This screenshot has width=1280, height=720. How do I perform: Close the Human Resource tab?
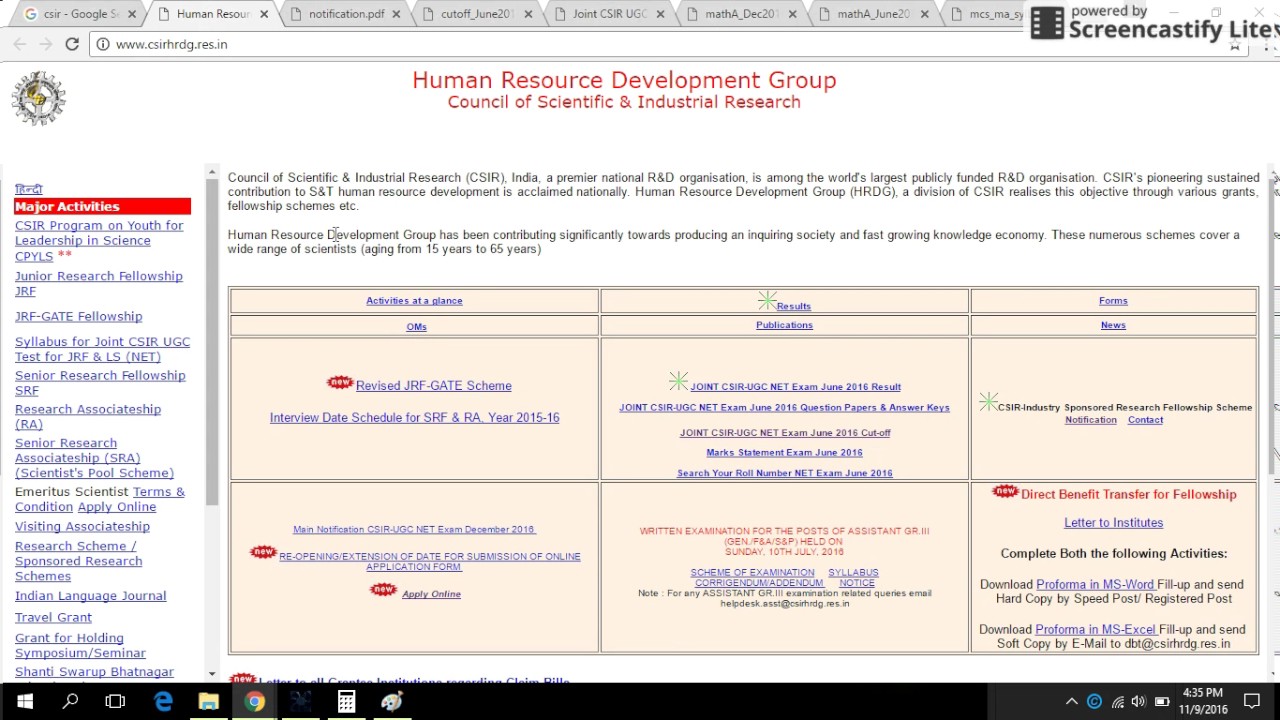[x=263, y=14]
